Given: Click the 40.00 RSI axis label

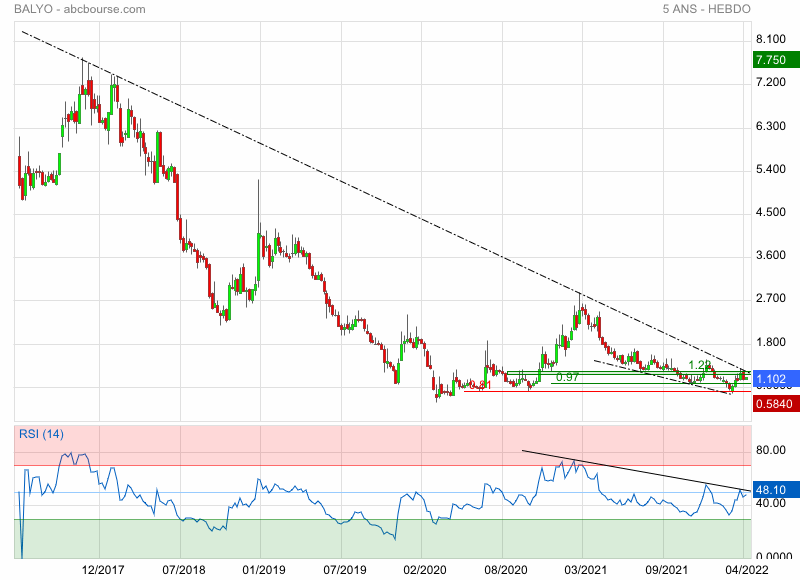Looking at the screenshot, I should pos(771,503).
